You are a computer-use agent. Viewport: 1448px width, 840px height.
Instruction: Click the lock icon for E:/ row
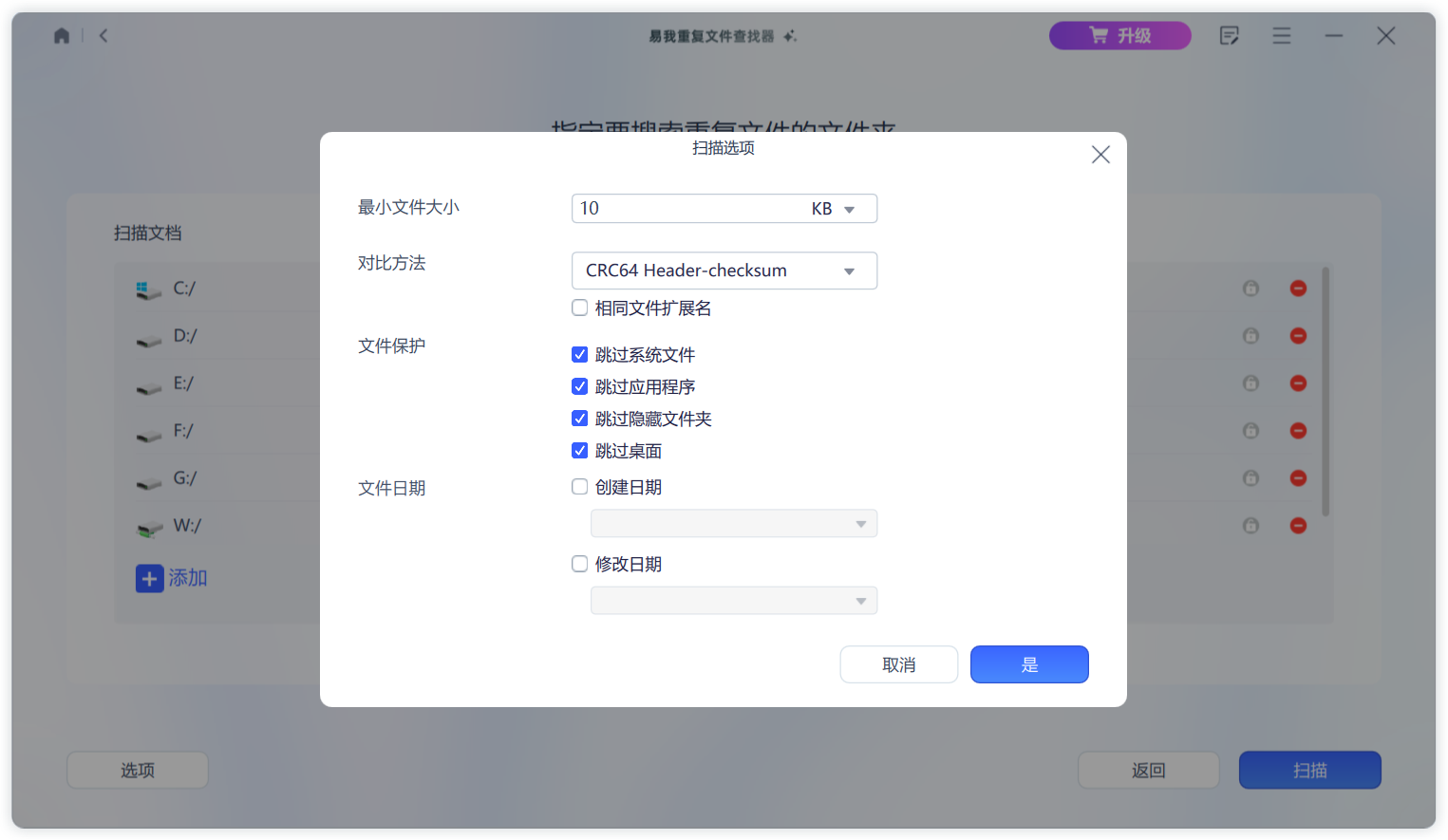click(1251, 383)
